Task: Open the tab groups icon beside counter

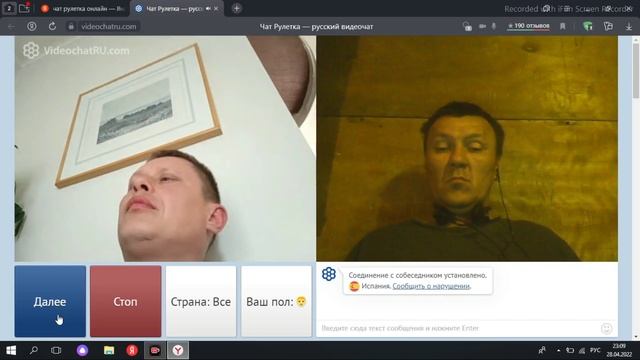Action: pyautogui.click(x=25, y=8)
